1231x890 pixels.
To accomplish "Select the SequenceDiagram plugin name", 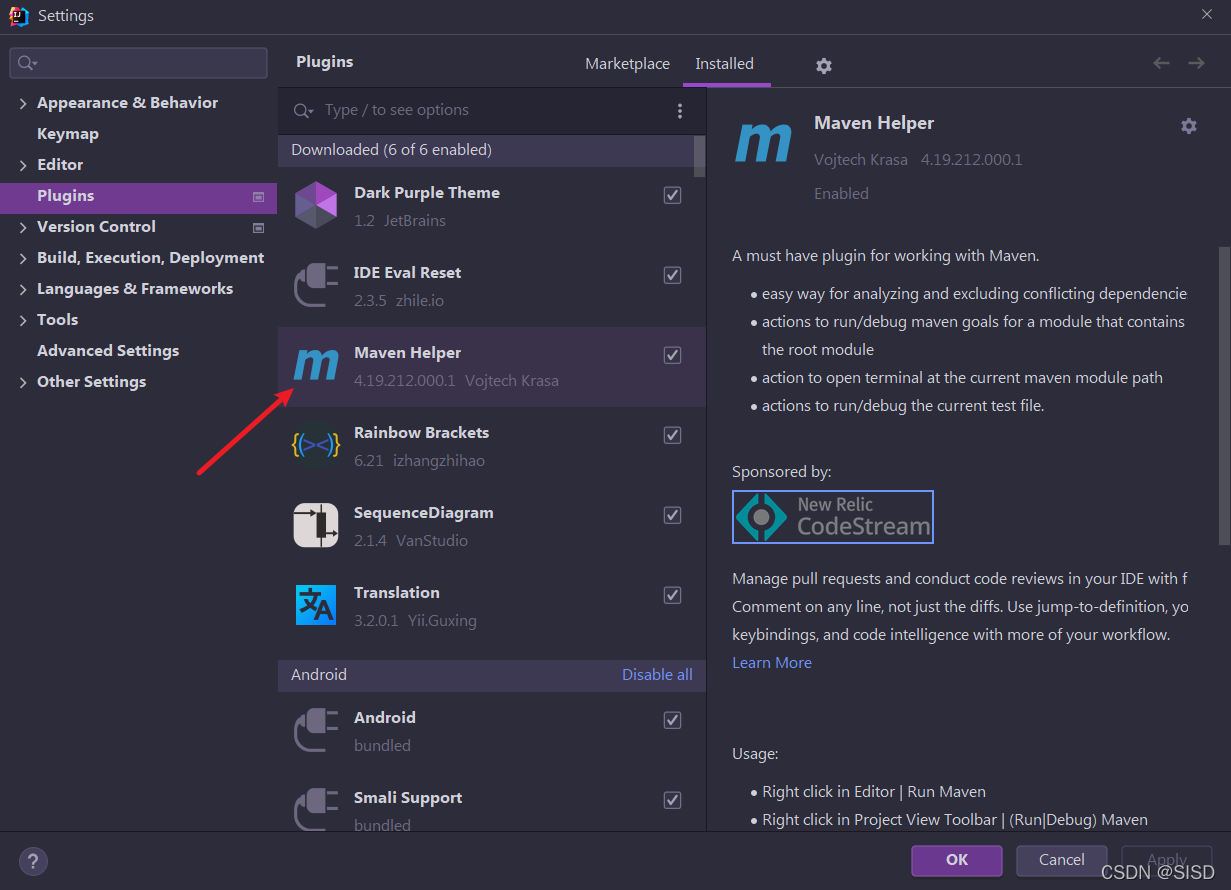I will (424, 513).
